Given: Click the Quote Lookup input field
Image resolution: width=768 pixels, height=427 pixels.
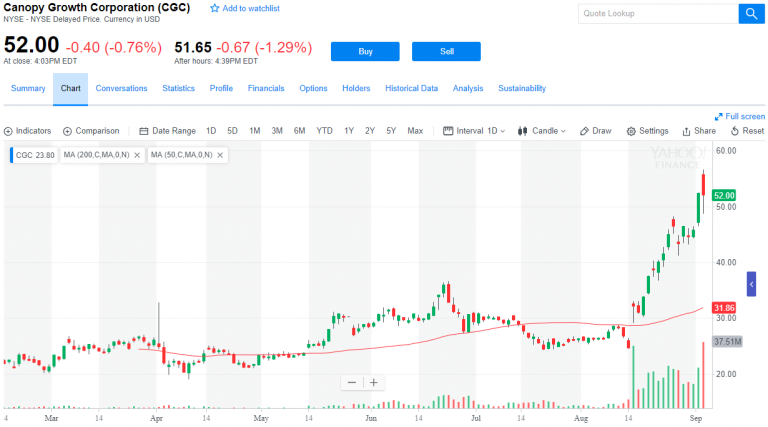Looking at the screenshot, I should click(658, 13).
